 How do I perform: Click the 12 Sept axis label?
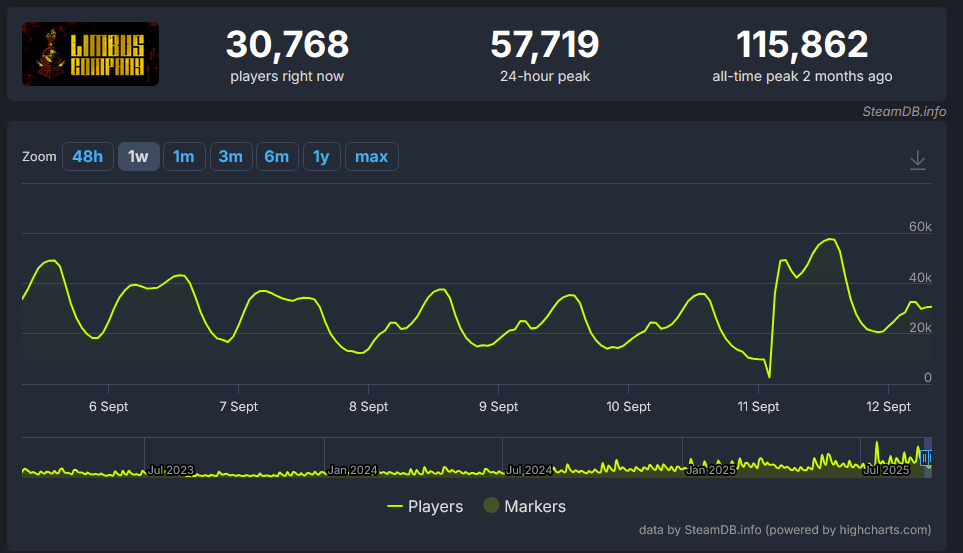point(889,406)
